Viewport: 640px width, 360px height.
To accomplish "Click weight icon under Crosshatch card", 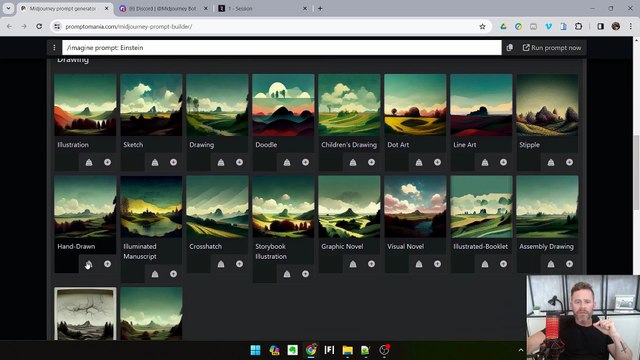I will click(221, 264).
